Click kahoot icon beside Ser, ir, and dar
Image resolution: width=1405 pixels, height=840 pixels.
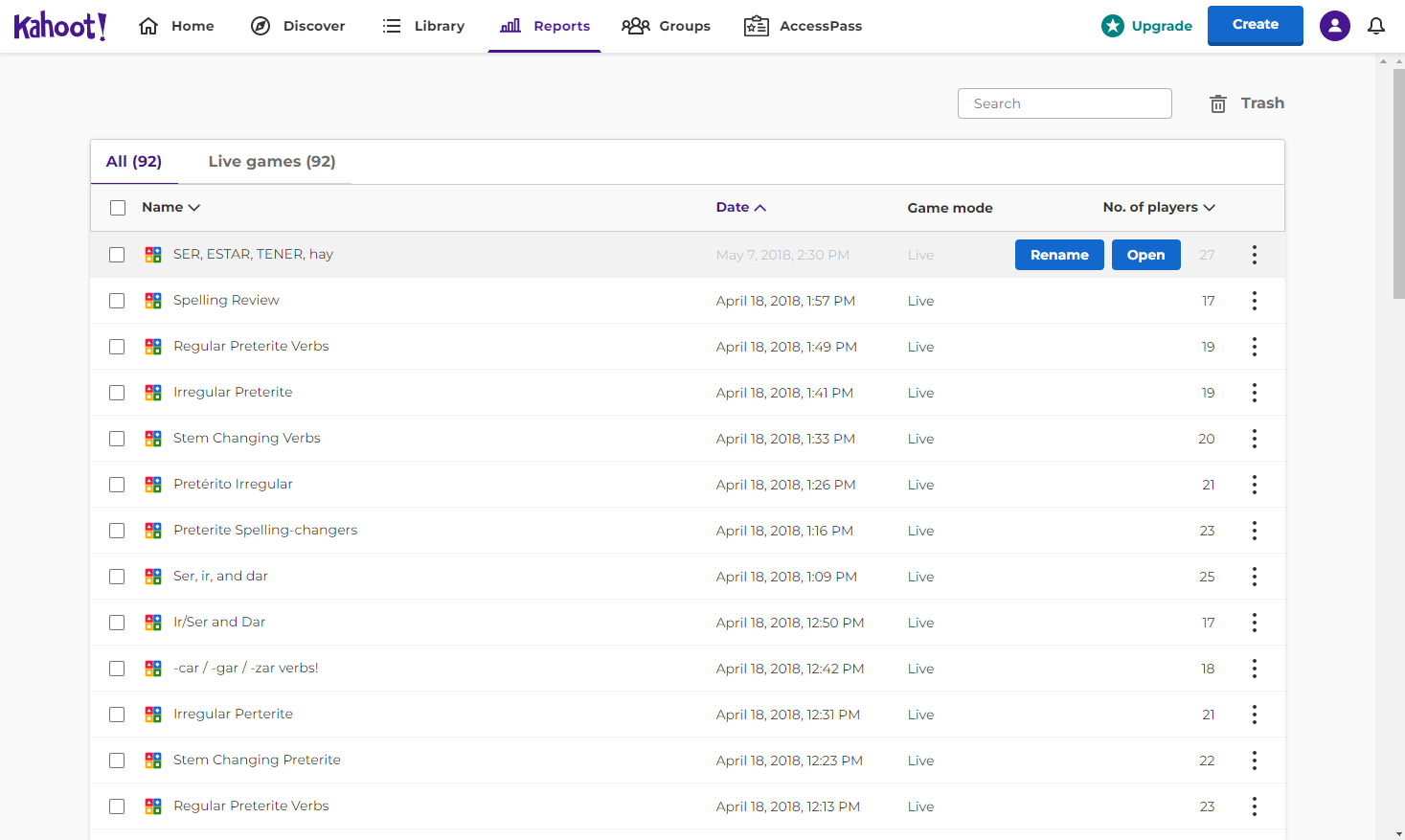point(153,577)
